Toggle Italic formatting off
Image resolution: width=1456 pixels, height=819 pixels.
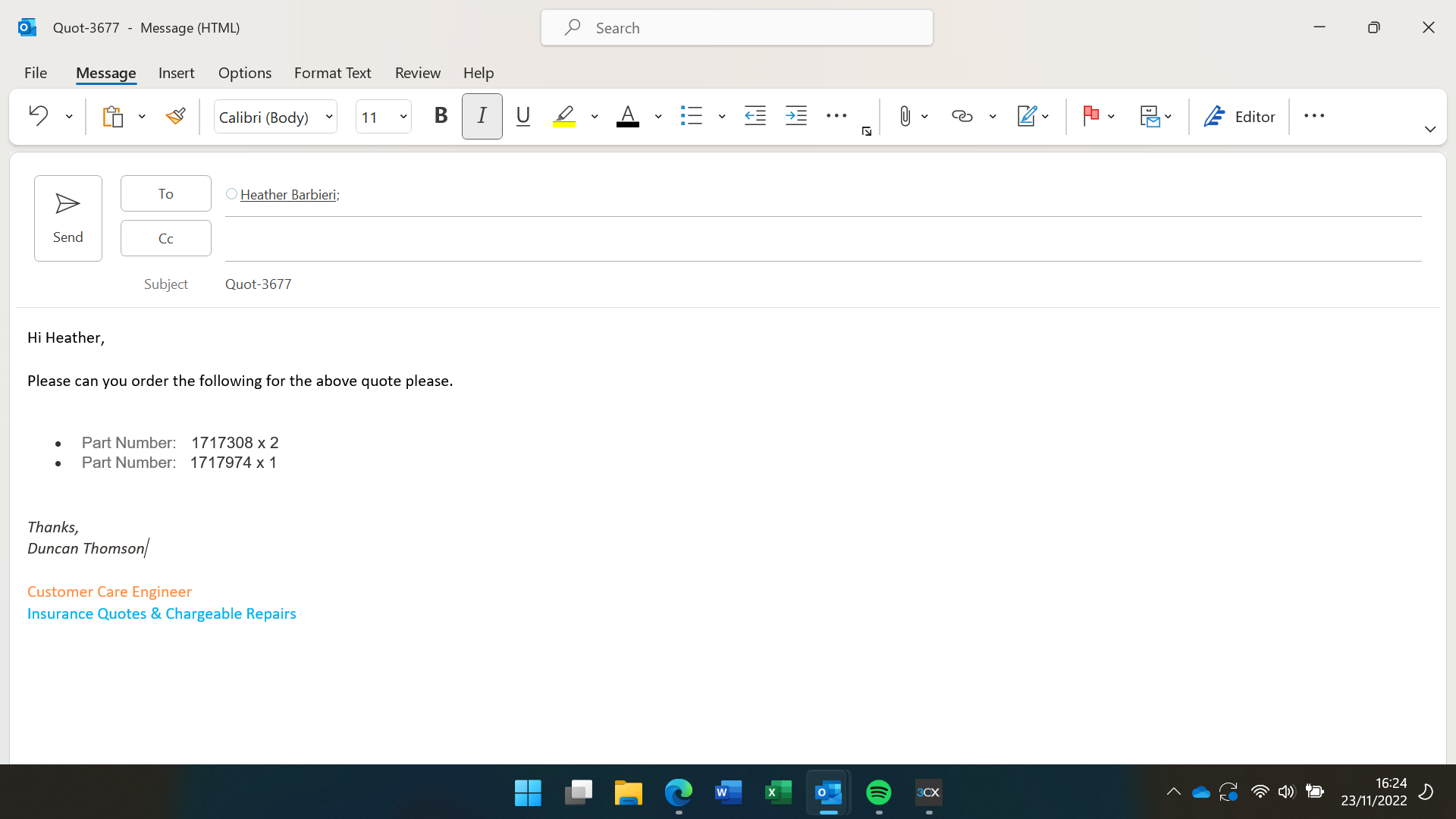tap(482, 116)
